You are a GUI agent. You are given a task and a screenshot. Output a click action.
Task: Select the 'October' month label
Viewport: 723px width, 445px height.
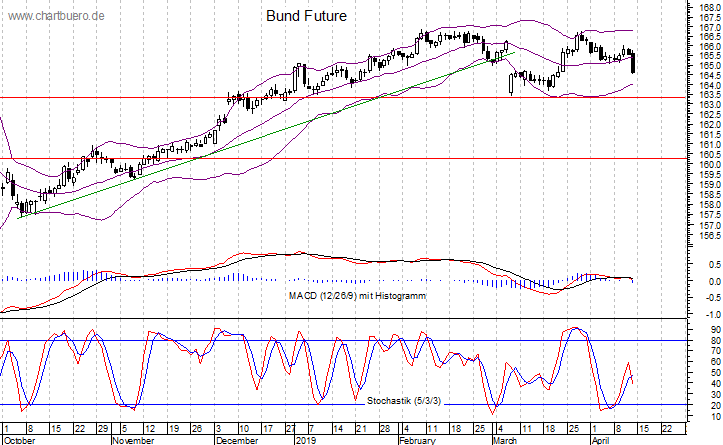pyautogui.click(x=19, y=440)
